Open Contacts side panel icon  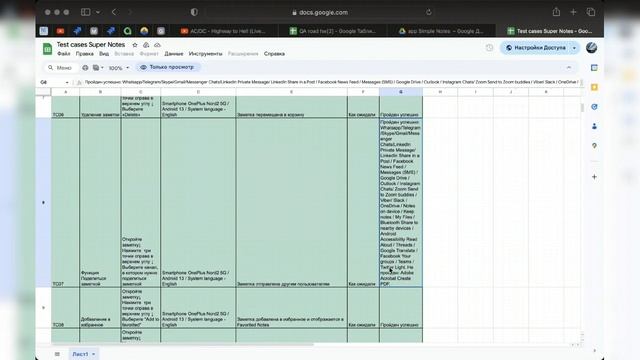click(x=594, y=127)
